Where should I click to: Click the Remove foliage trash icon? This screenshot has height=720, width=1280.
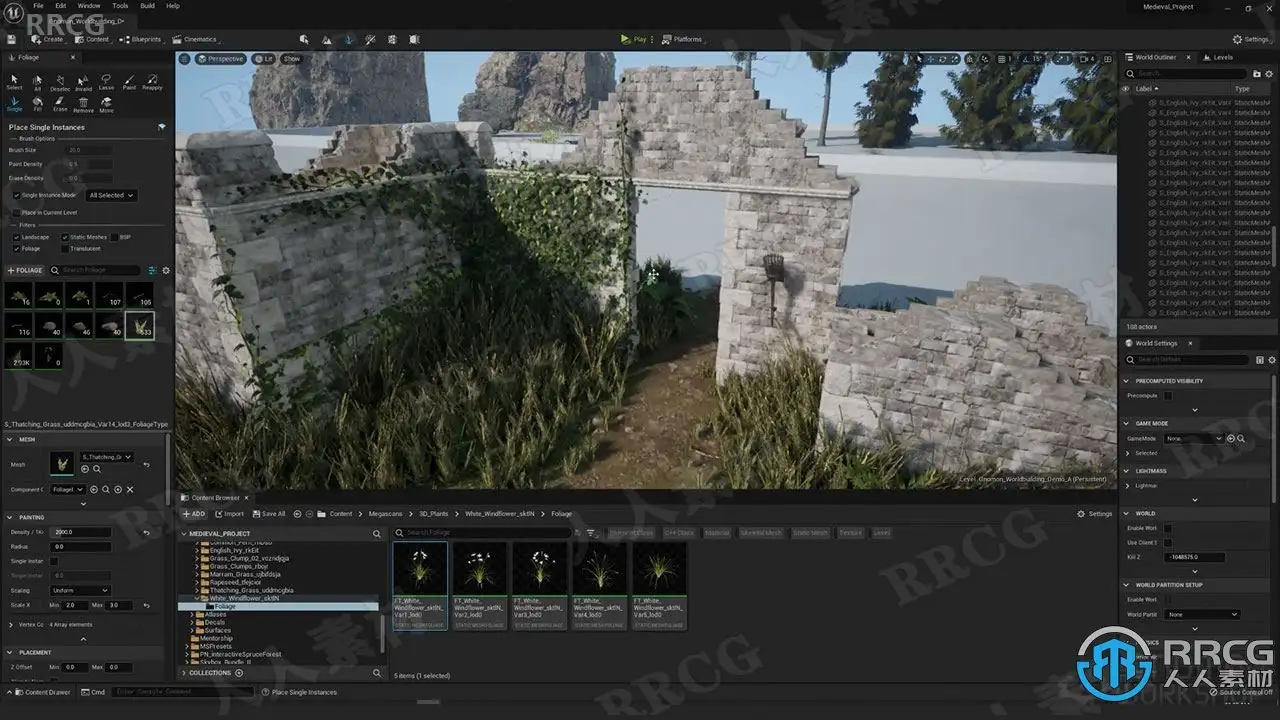[x=83, y=104]
